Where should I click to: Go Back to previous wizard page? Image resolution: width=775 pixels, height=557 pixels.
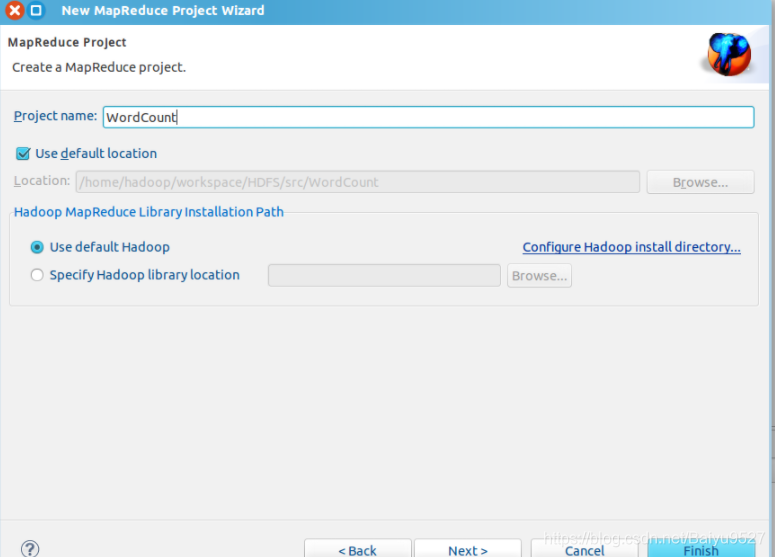click(357, 549)
